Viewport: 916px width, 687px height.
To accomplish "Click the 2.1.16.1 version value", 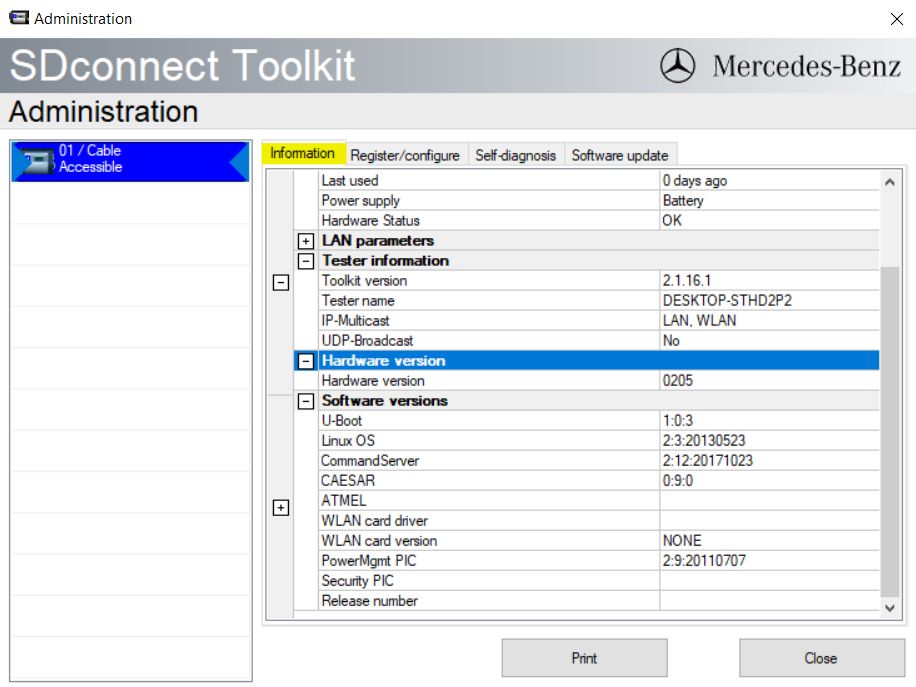I will pyautogui.click(x=686, y=280).
